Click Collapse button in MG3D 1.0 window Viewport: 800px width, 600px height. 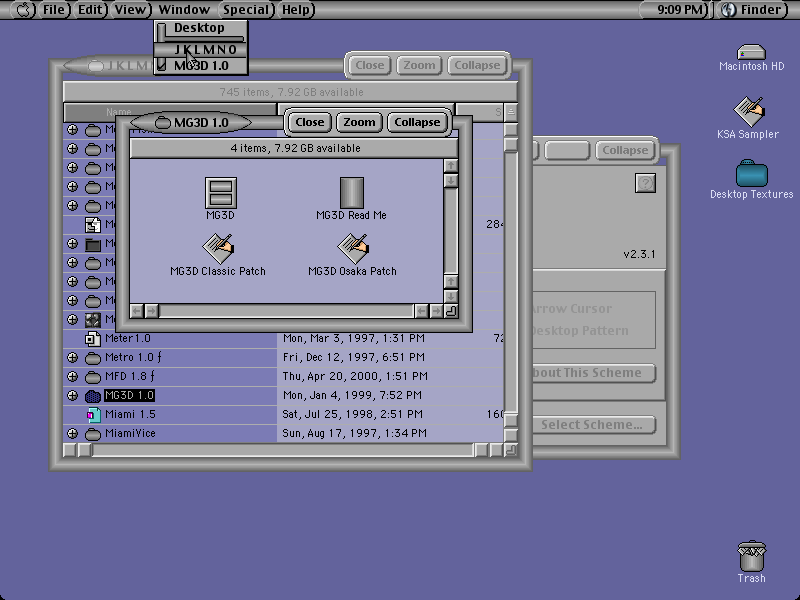point(417,122)
